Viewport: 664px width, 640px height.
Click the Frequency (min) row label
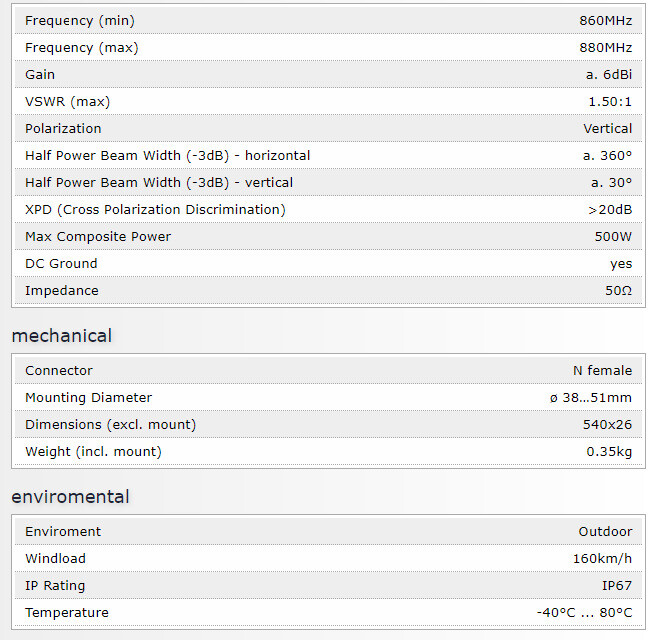coord(80,20)
